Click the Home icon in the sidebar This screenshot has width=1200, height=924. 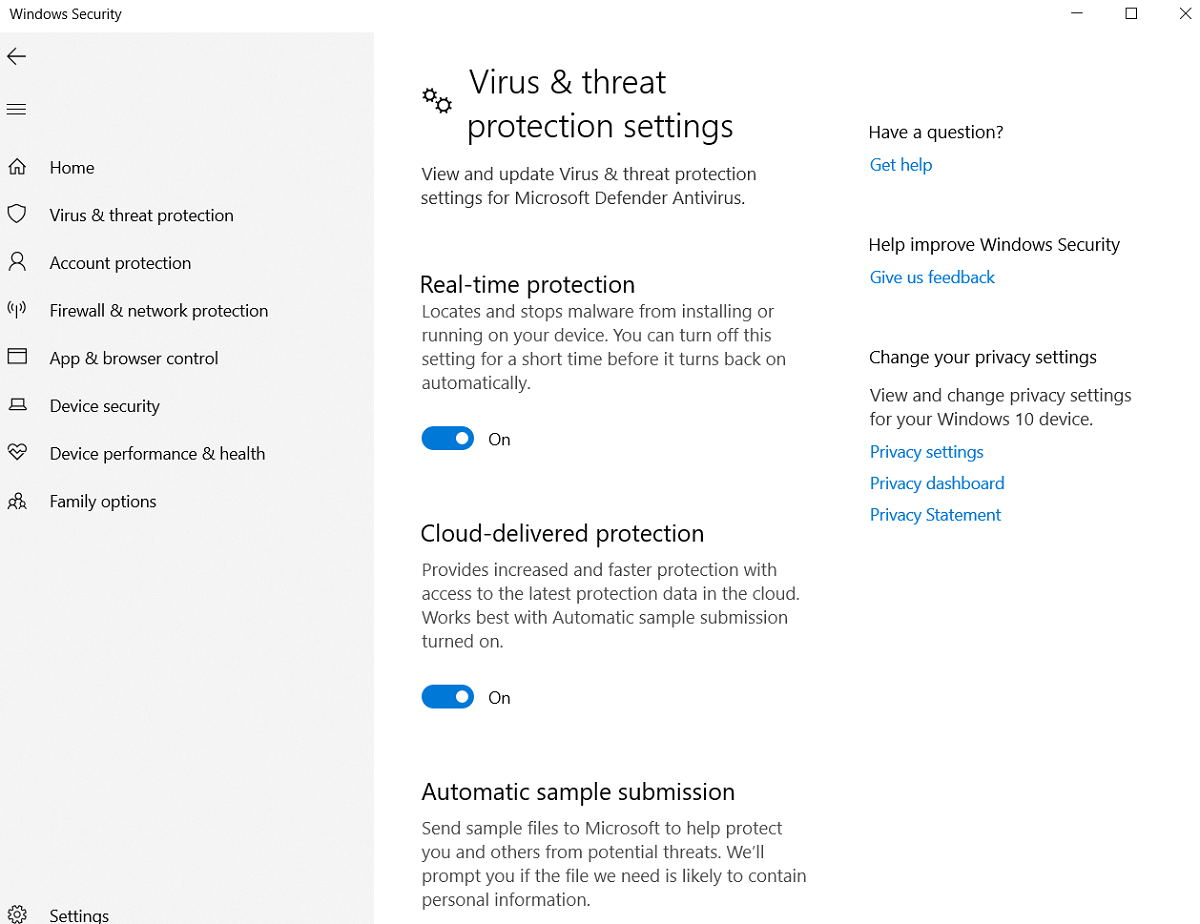tap(17, 167)
